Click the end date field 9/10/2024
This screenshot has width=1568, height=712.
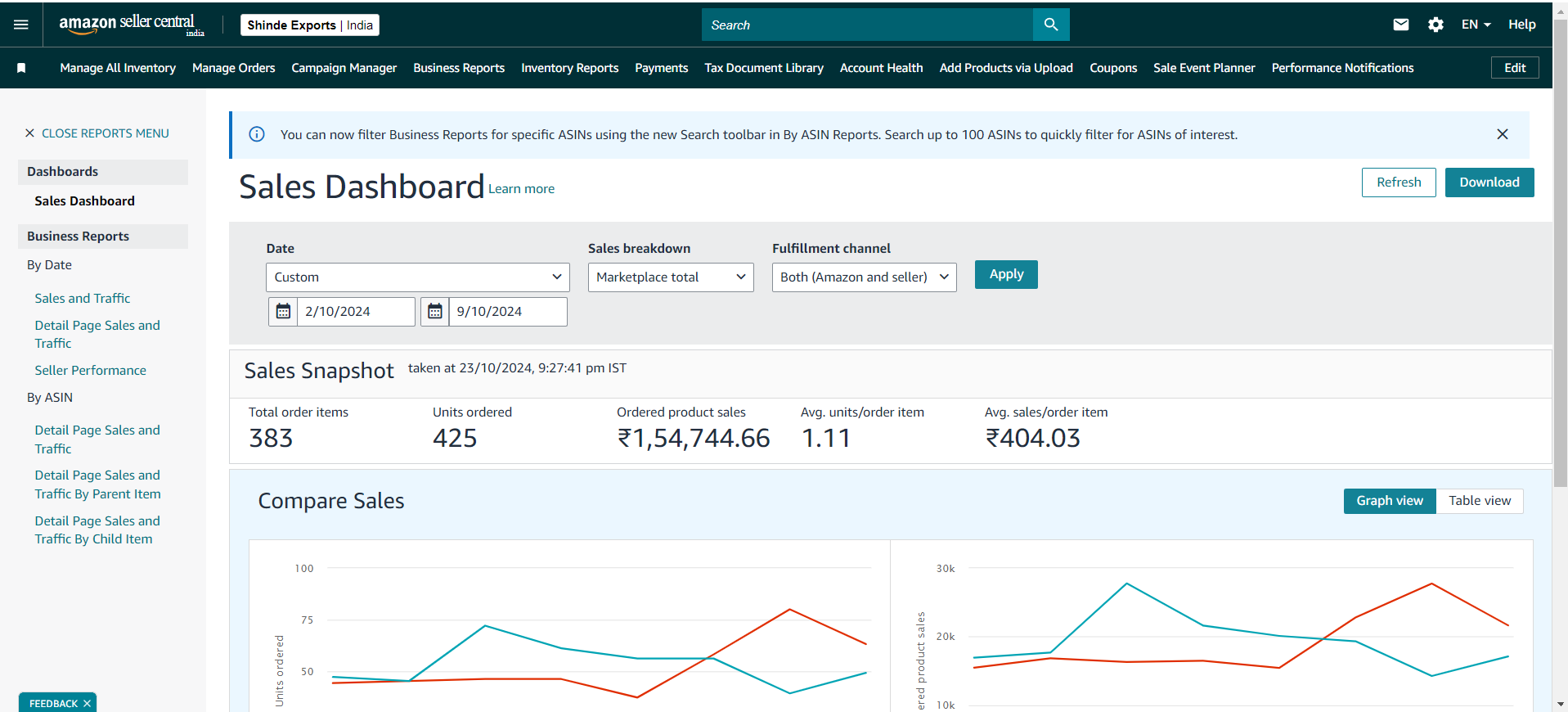(x=508, y=312)
